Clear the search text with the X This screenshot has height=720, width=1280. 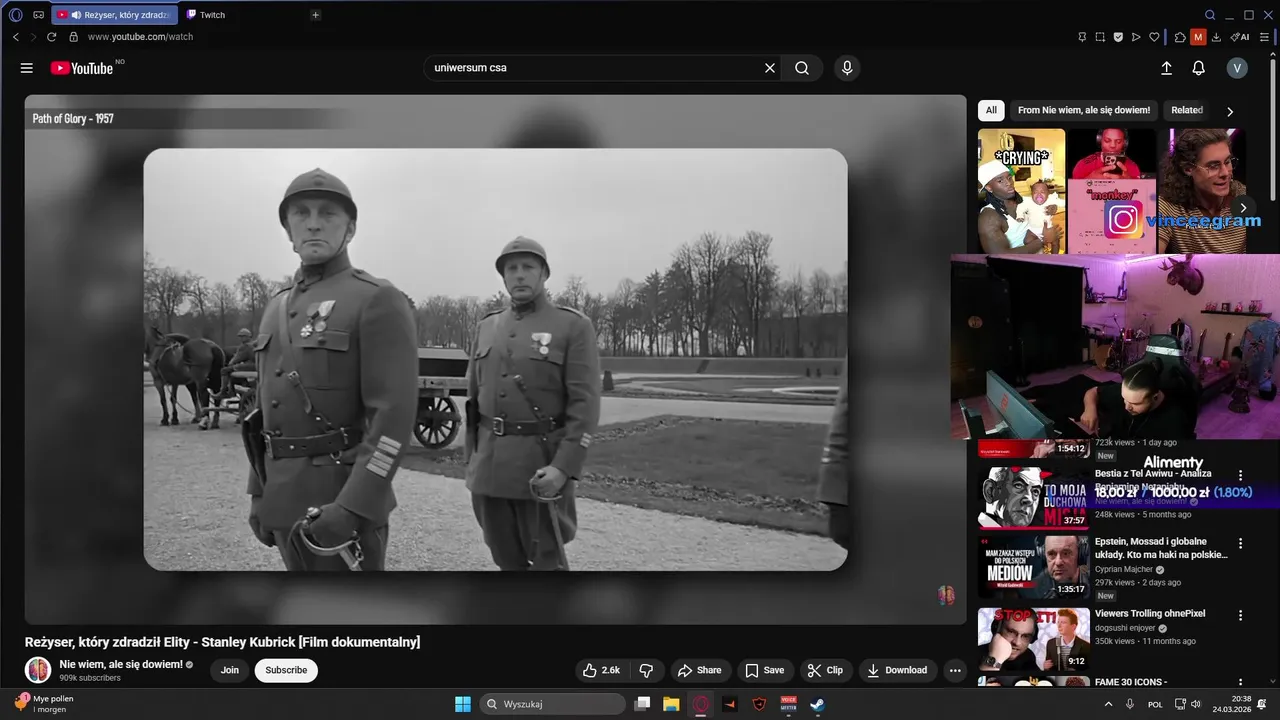pos(770,68)
